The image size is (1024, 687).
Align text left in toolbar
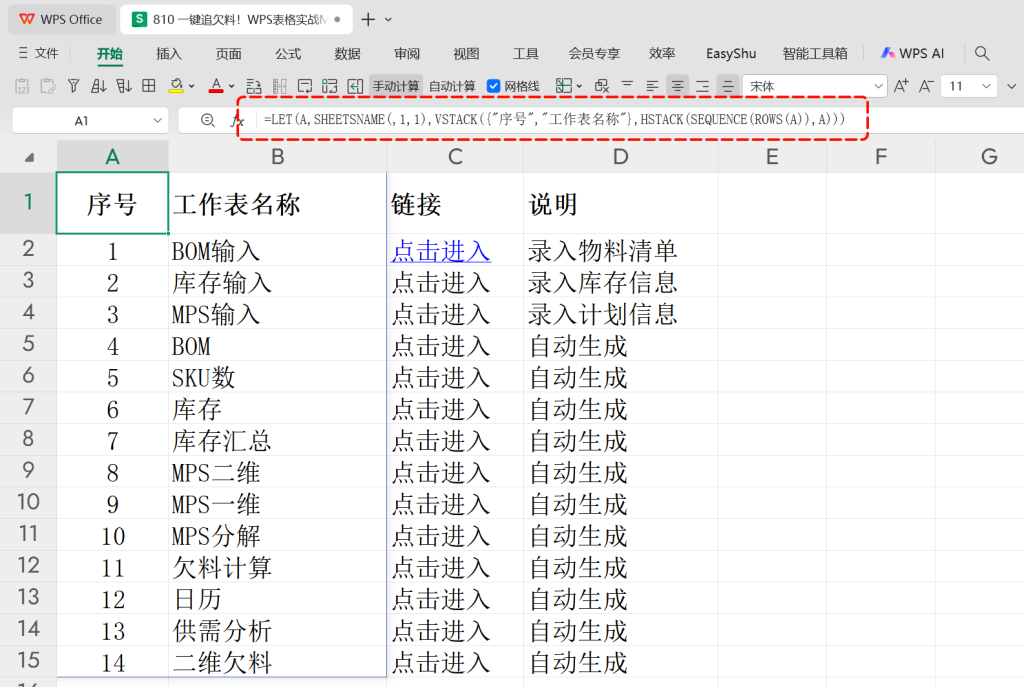(652, 86)
